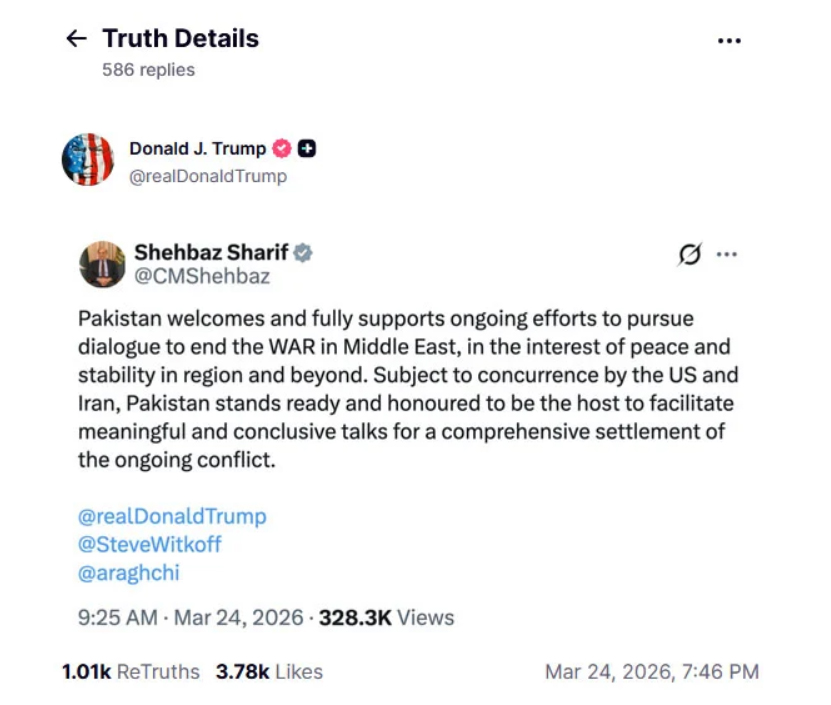Open the @CMShehbaz handle link

[202, 277]
